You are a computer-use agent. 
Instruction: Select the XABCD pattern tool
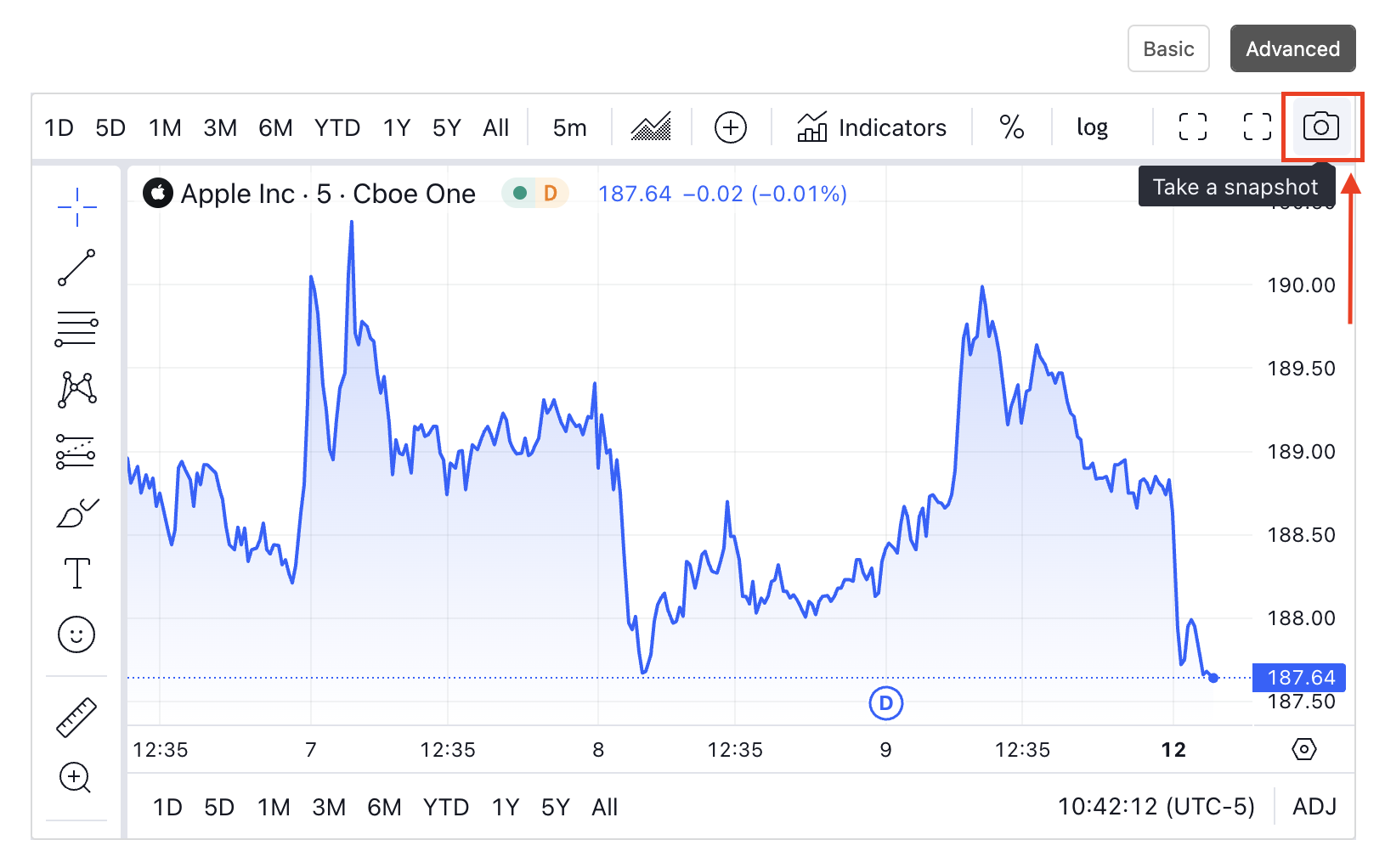[76, 390]
